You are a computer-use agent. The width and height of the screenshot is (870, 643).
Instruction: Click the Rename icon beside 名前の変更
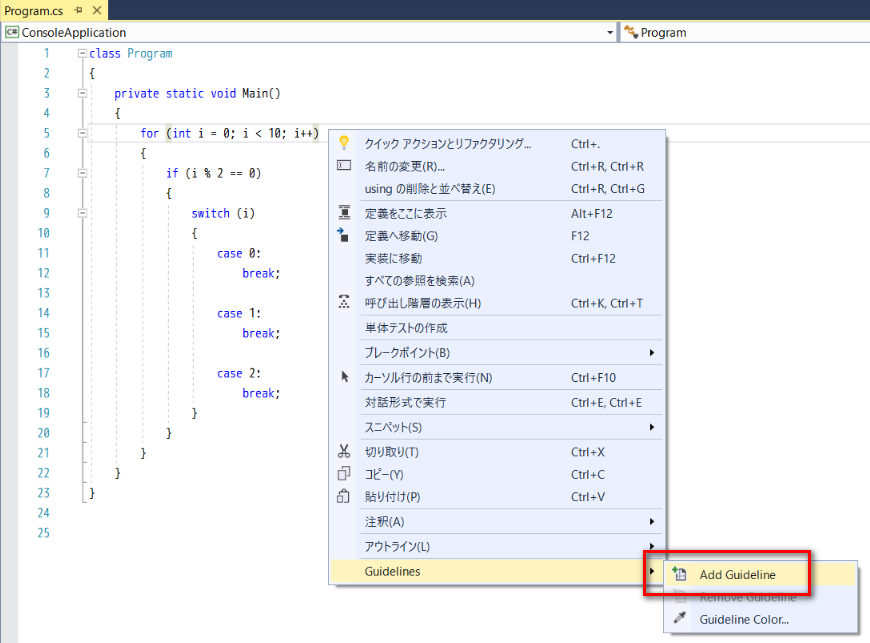(x=343, y=167)
